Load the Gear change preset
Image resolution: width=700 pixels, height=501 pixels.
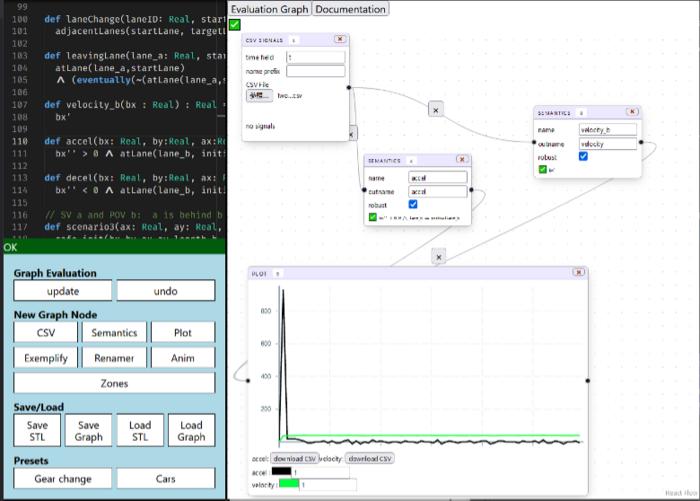[x=62, y=479]
